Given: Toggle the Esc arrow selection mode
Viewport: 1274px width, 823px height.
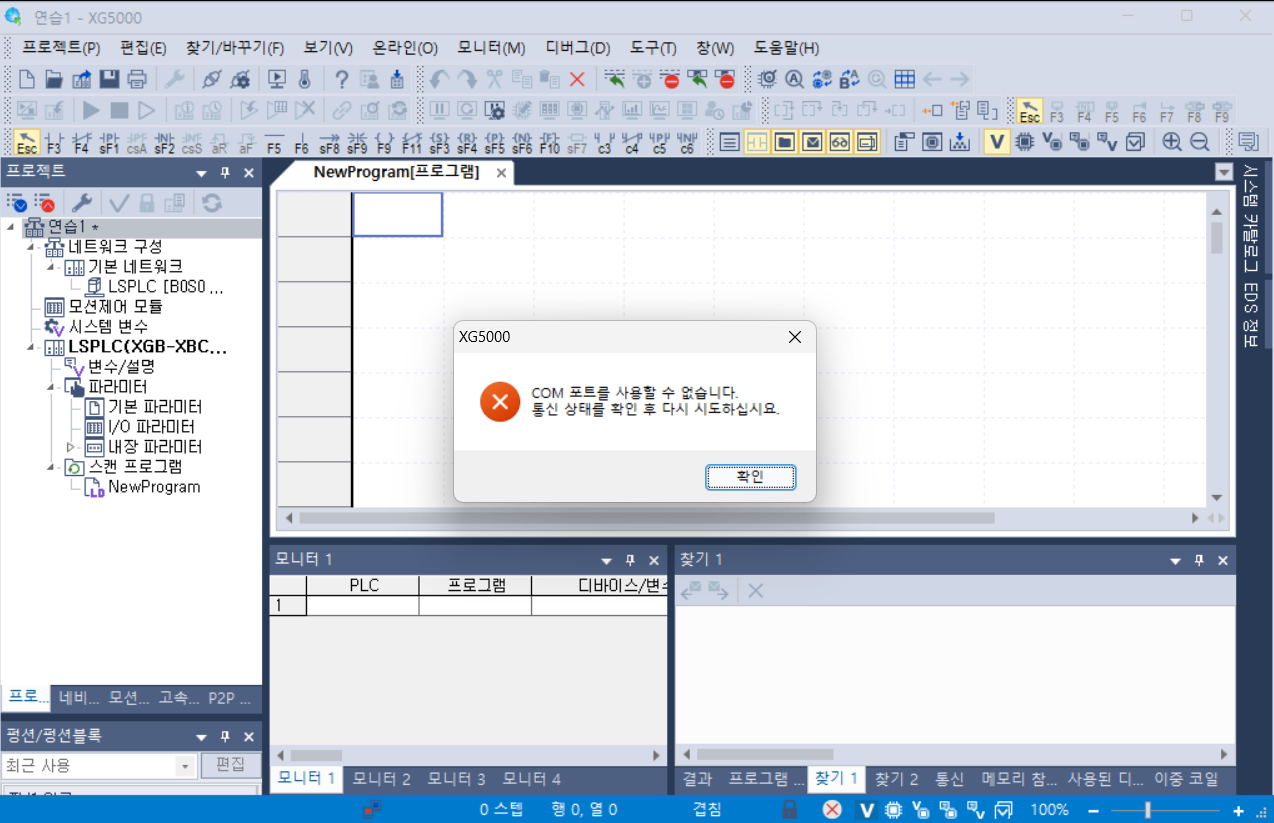Looking at the screenshot, I should [x=28, y=141].
